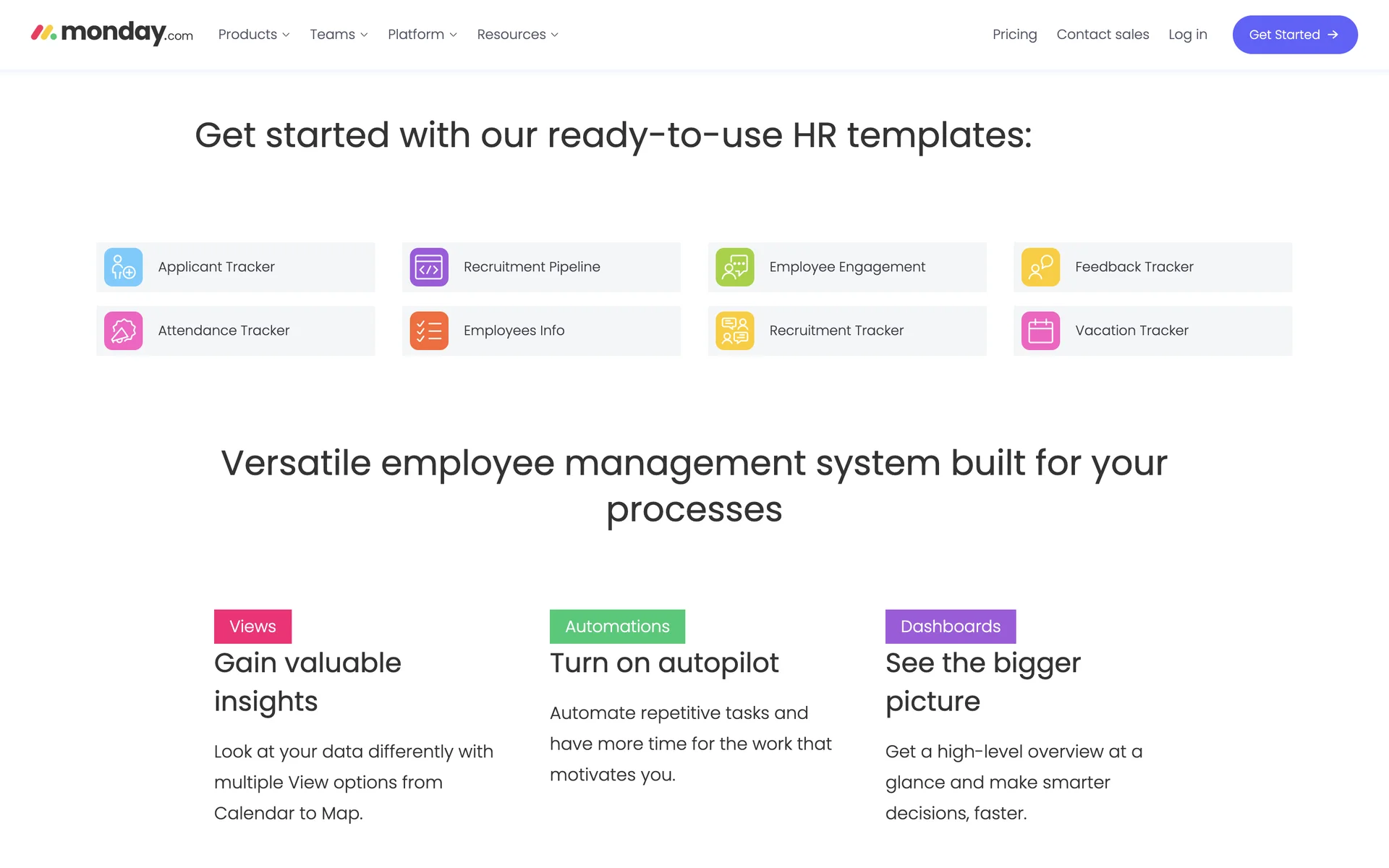Click the yellow Feedback Tracker icon
Screen dimensions: 1389x868
click(1040, 267)
